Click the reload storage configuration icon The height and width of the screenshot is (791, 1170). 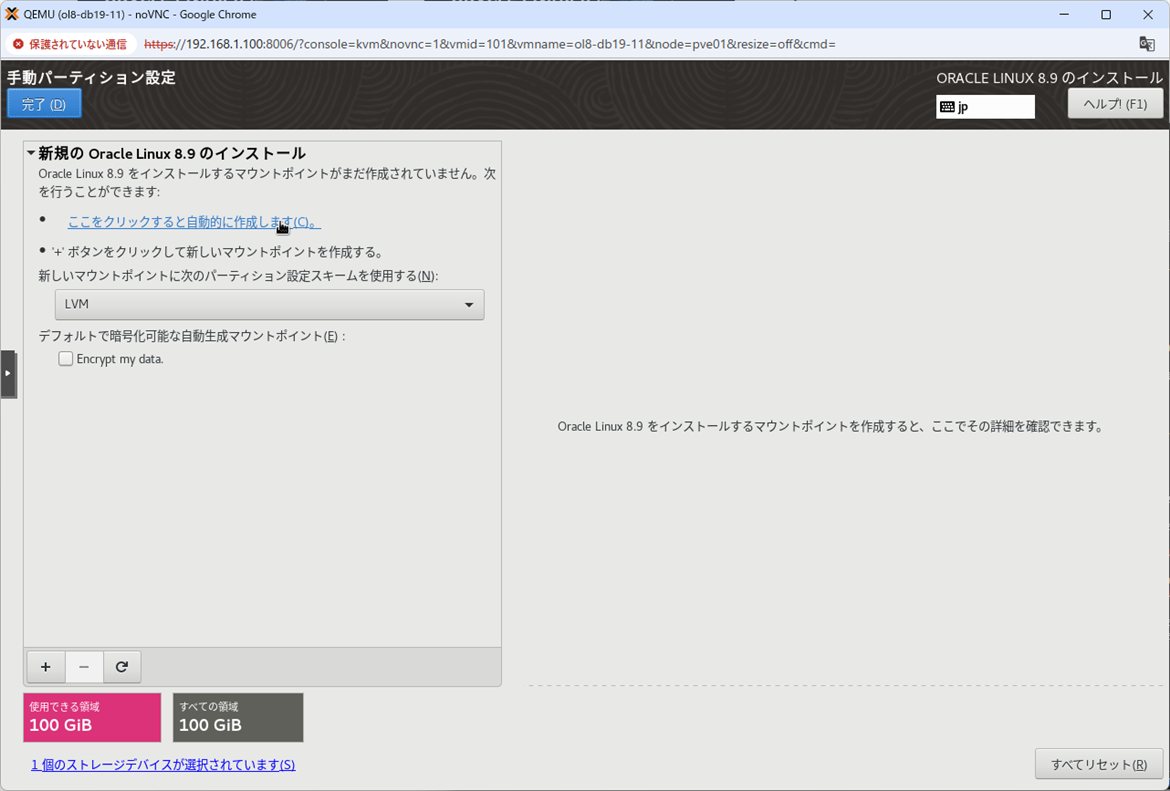point(122,666)
